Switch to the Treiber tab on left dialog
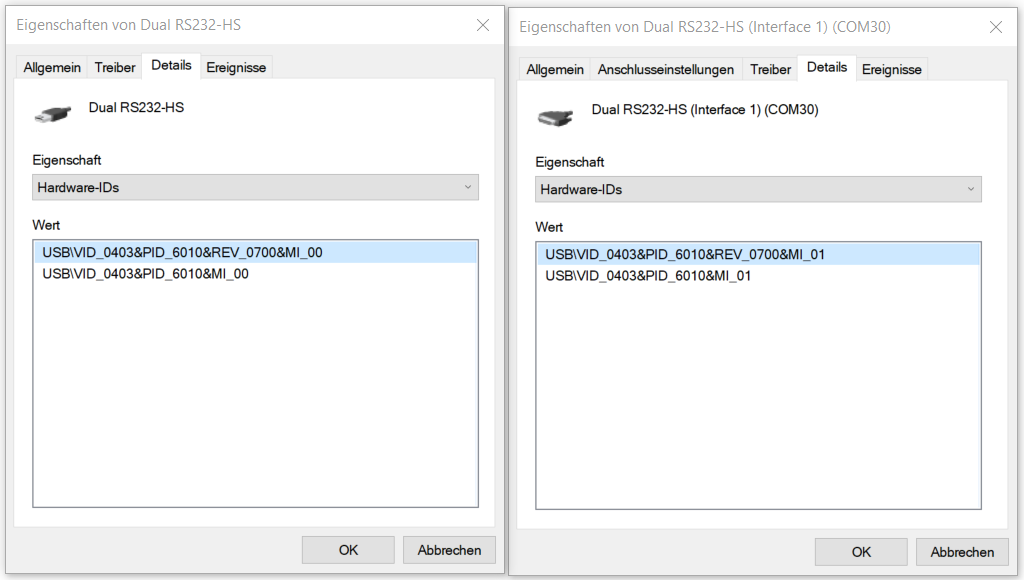1024x580 pixels. (114, 67)
